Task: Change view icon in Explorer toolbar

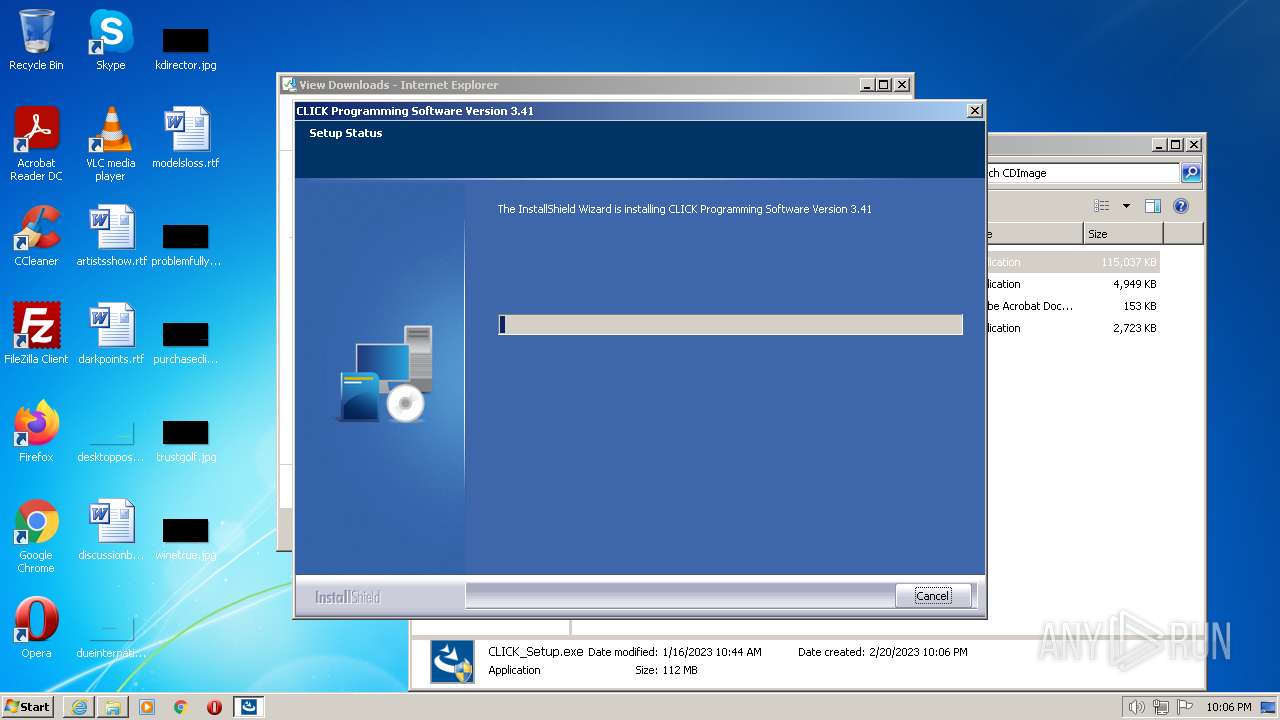Action: point(1102,206)
